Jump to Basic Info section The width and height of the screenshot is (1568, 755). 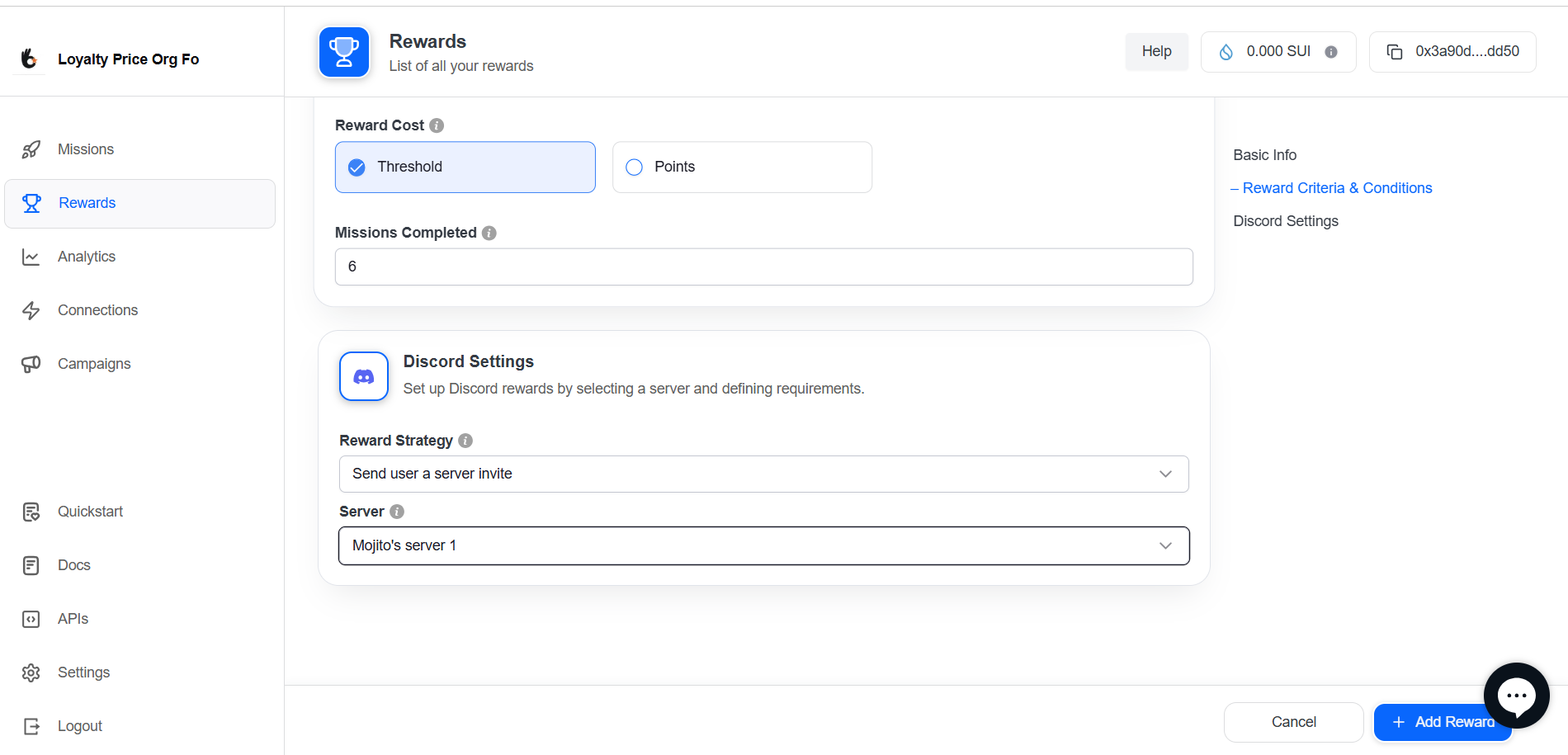click(1264, 155)
